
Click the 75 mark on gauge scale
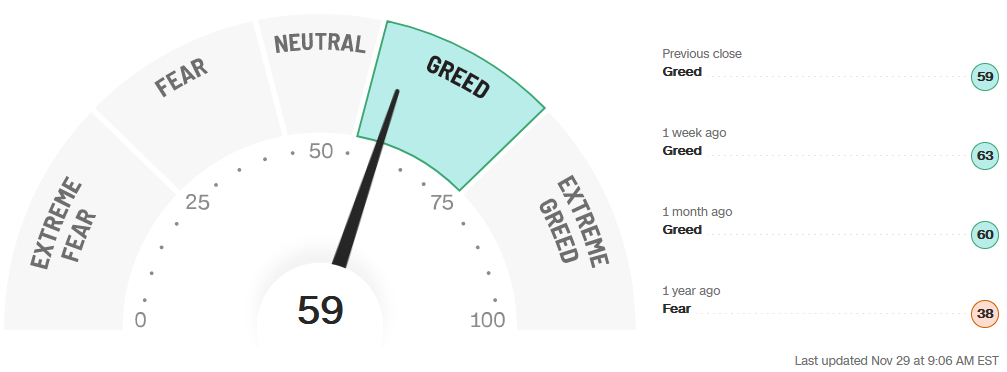442,203
